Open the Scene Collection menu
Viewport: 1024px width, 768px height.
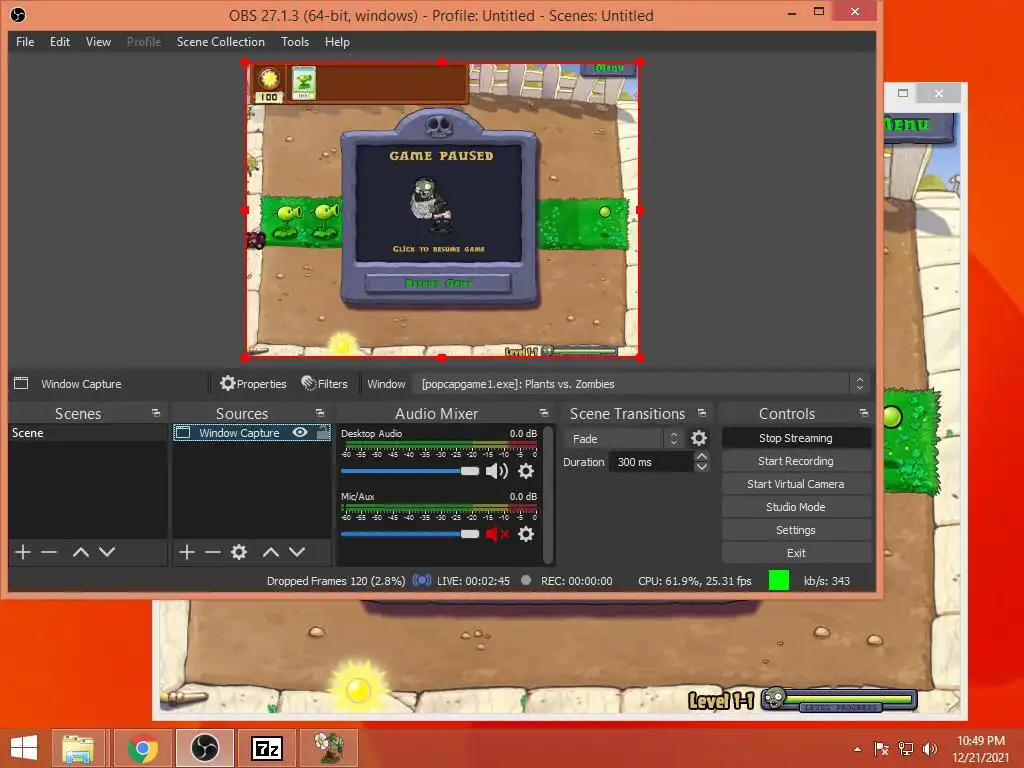point(221,42)
